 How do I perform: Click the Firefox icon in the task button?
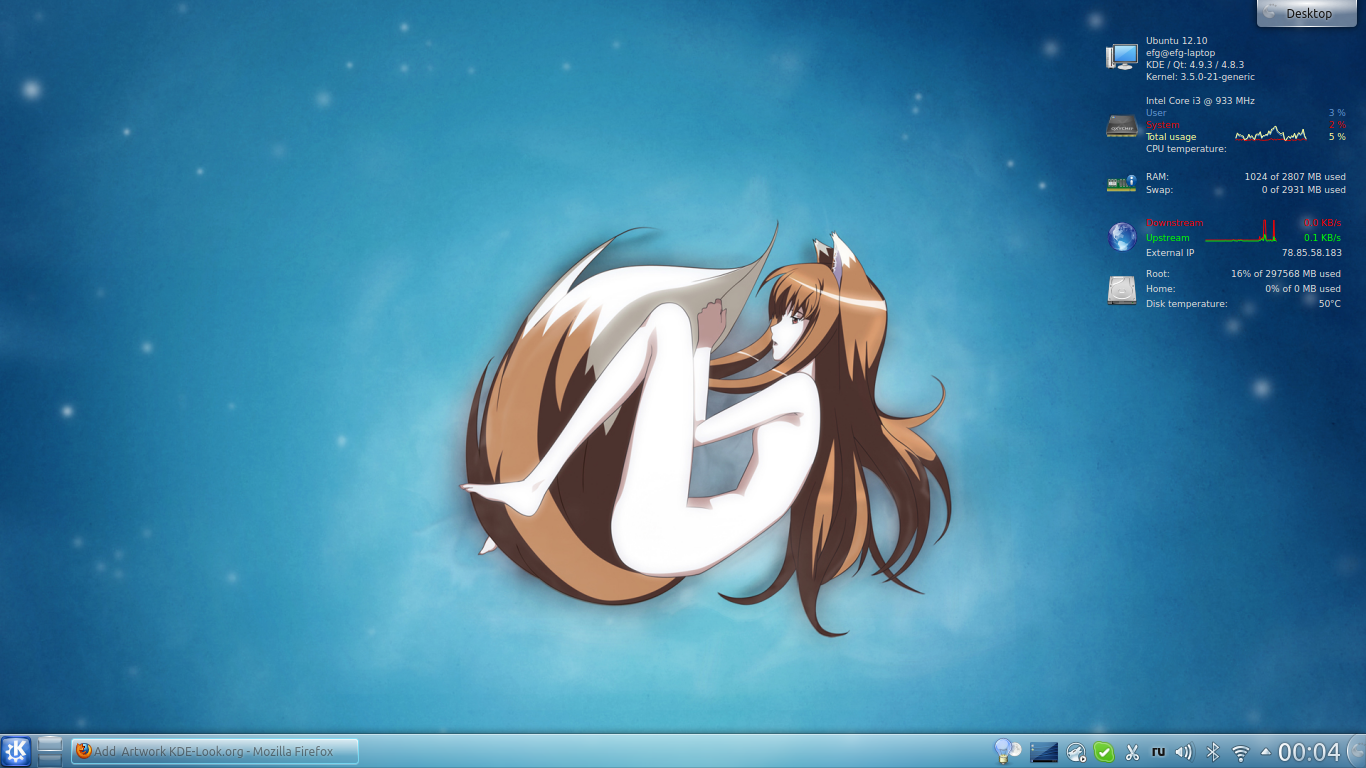[x=84, y=751]
